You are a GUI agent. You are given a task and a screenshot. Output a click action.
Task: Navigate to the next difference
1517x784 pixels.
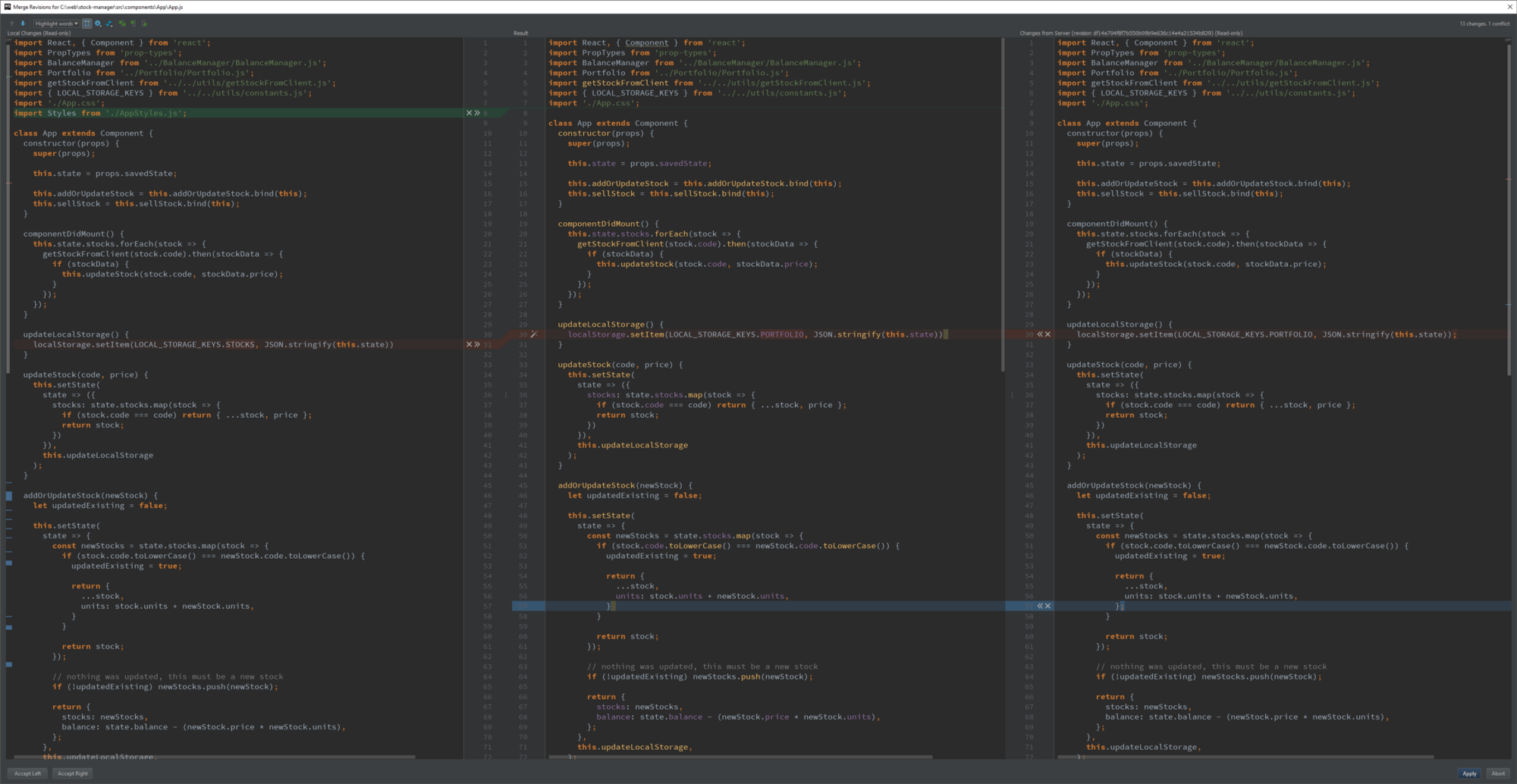[x=23, y=24]
